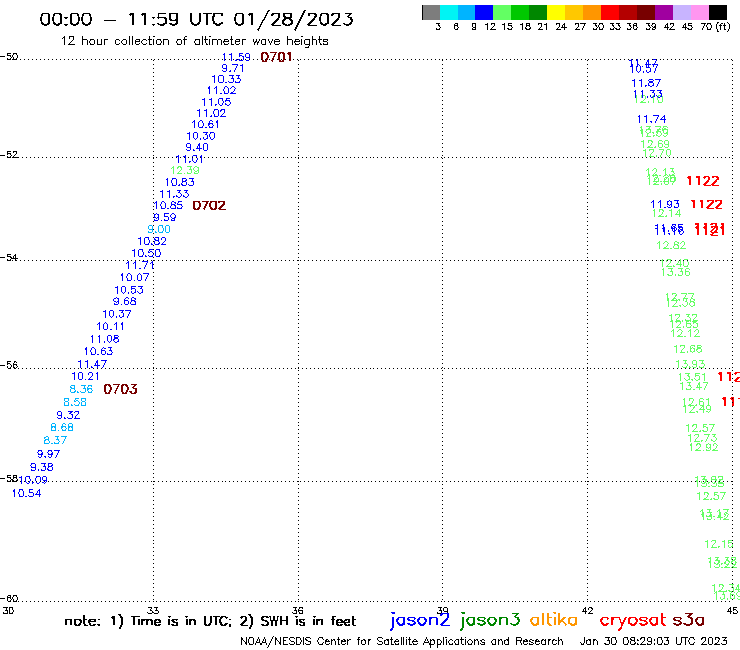Viewport: 740px width, 650px height.
Task: Click the blue value '11.93' on right track
Action: click(x=665, y=204)
